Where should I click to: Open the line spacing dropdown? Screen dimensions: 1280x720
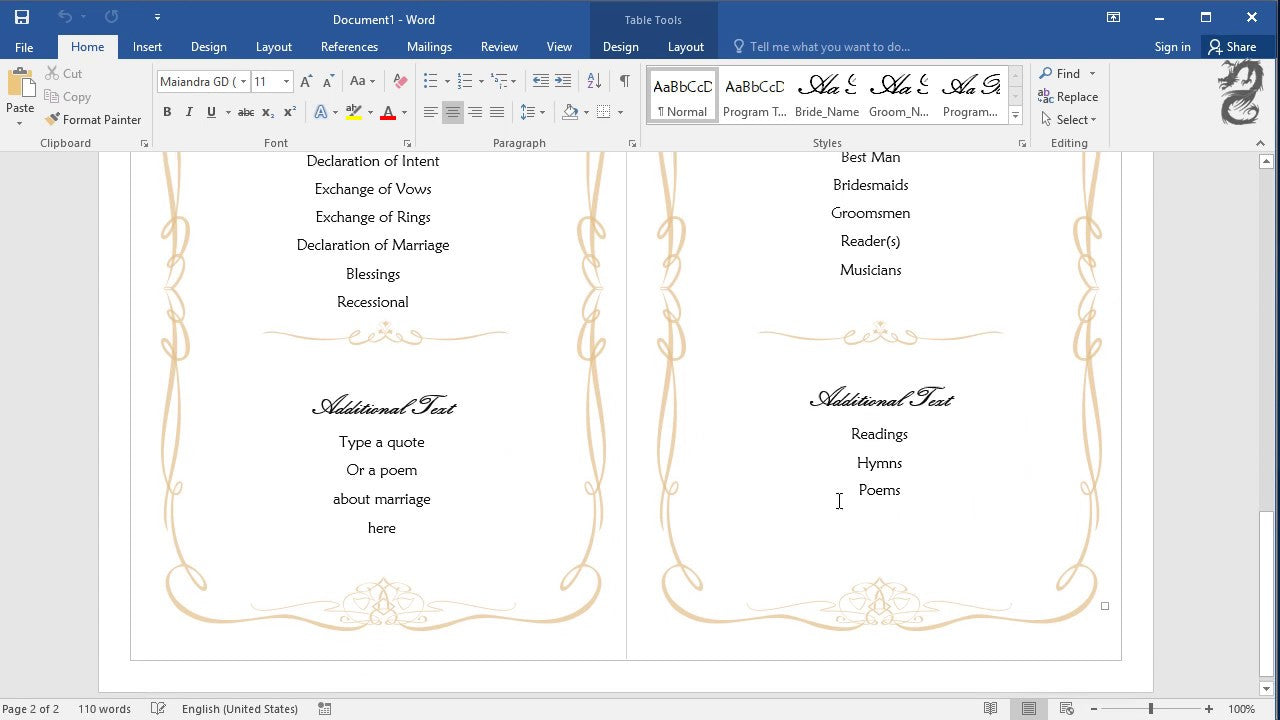click(x=535, y=112)
